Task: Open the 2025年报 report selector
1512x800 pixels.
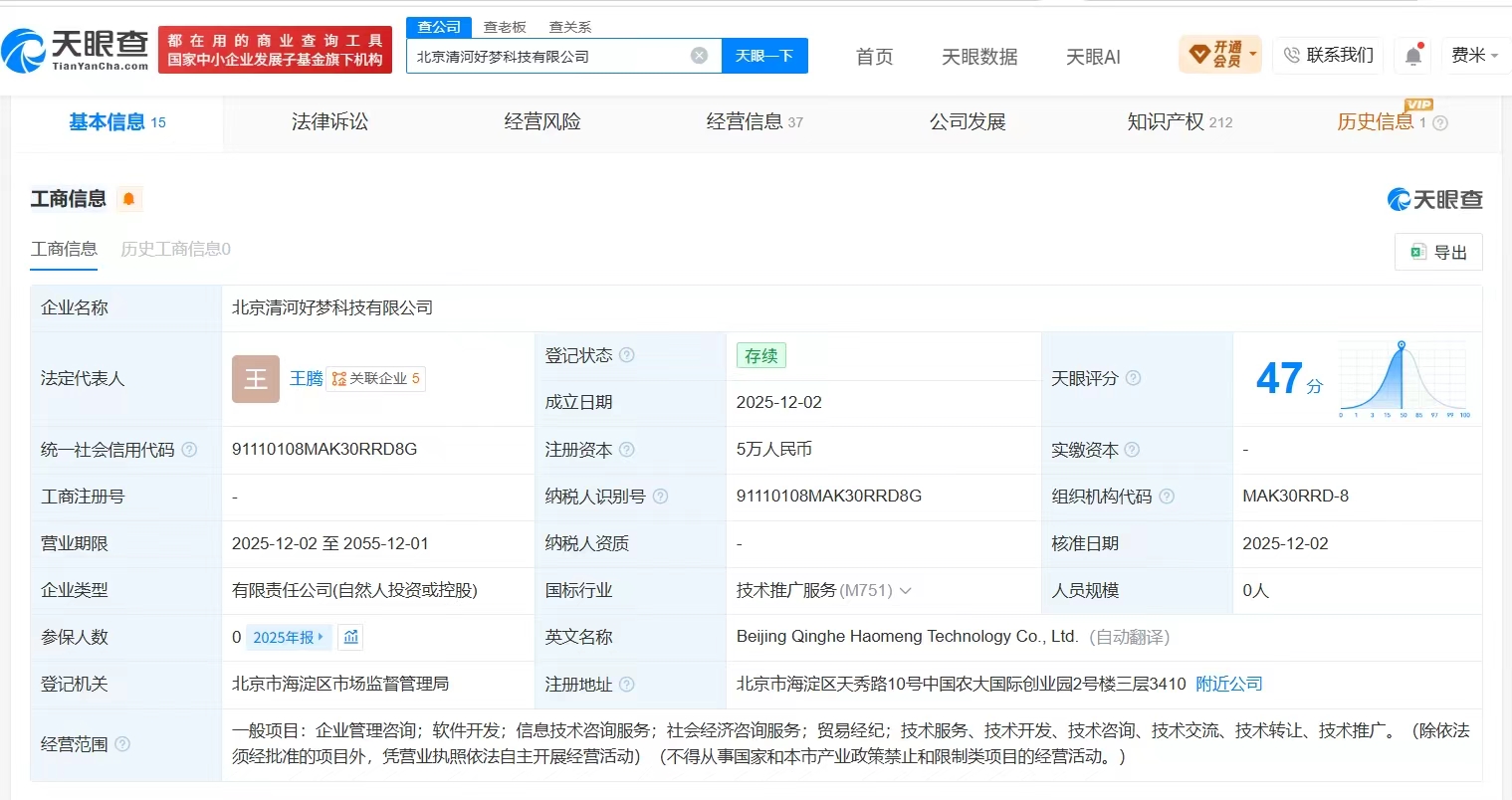Action: 289,637
